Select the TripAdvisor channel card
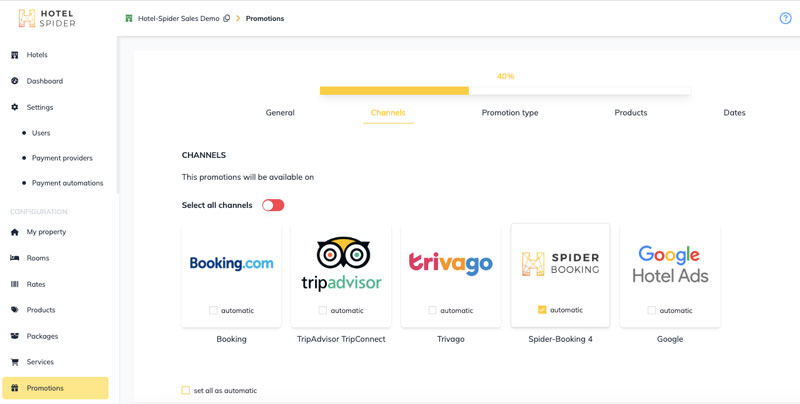 pyautogui.click(x=341, y=265)
